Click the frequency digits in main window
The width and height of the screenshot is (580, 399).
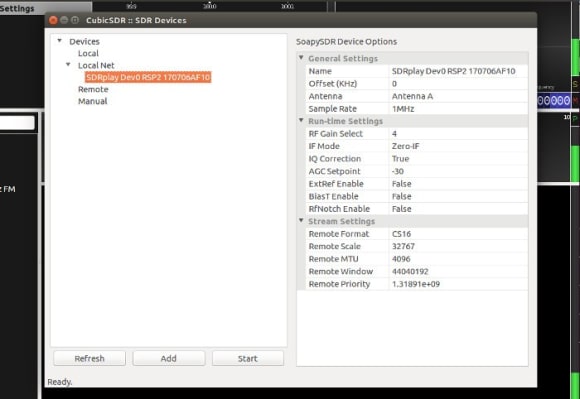(x=553, y=101)
